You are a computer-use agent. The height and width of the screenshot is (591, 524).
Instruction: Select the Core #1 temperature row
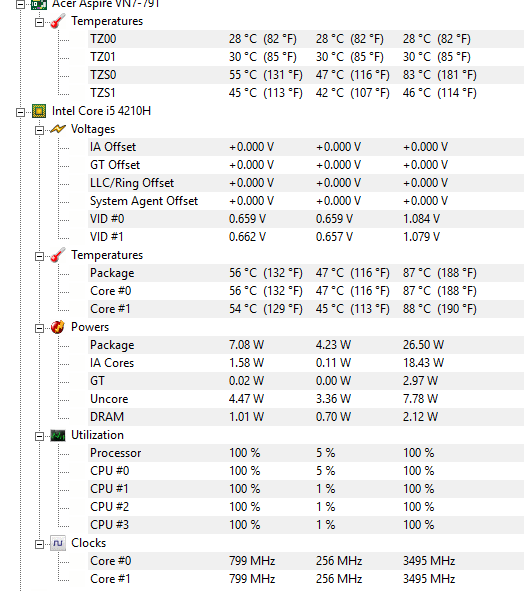306,309
